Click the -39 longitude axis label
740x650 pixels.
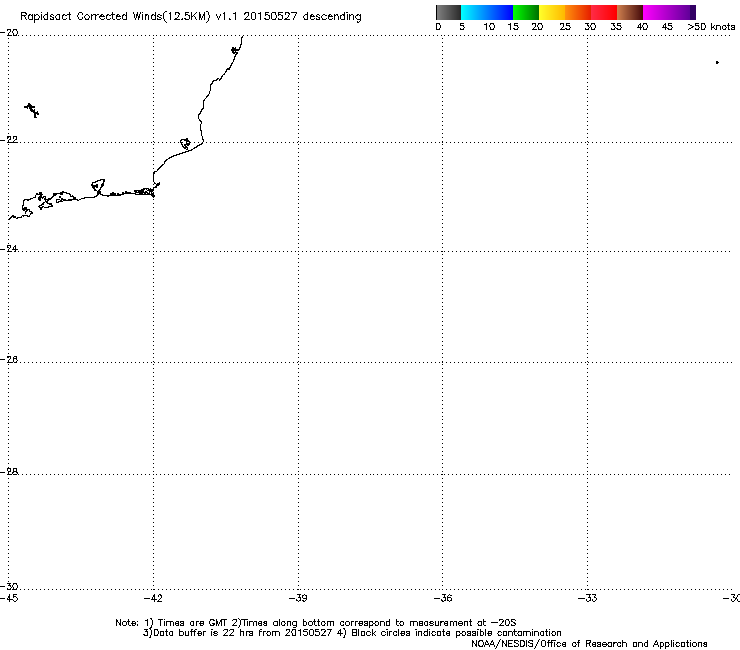[x=298, y=599]
